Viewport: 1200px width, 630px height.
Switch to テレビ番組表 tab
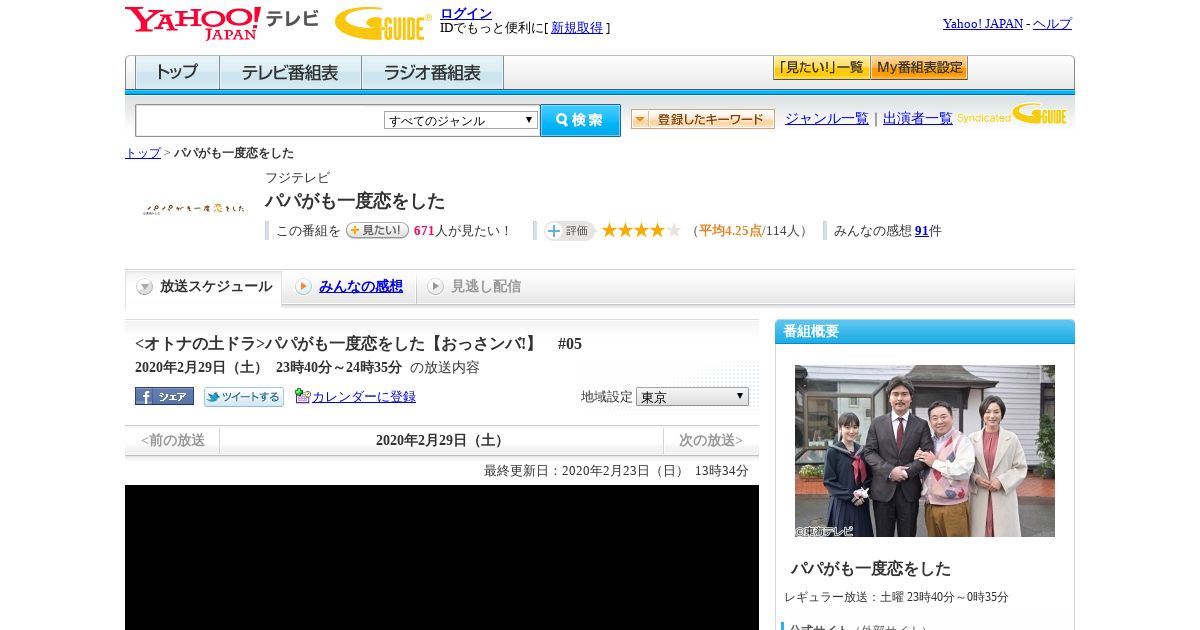[290, 72]
